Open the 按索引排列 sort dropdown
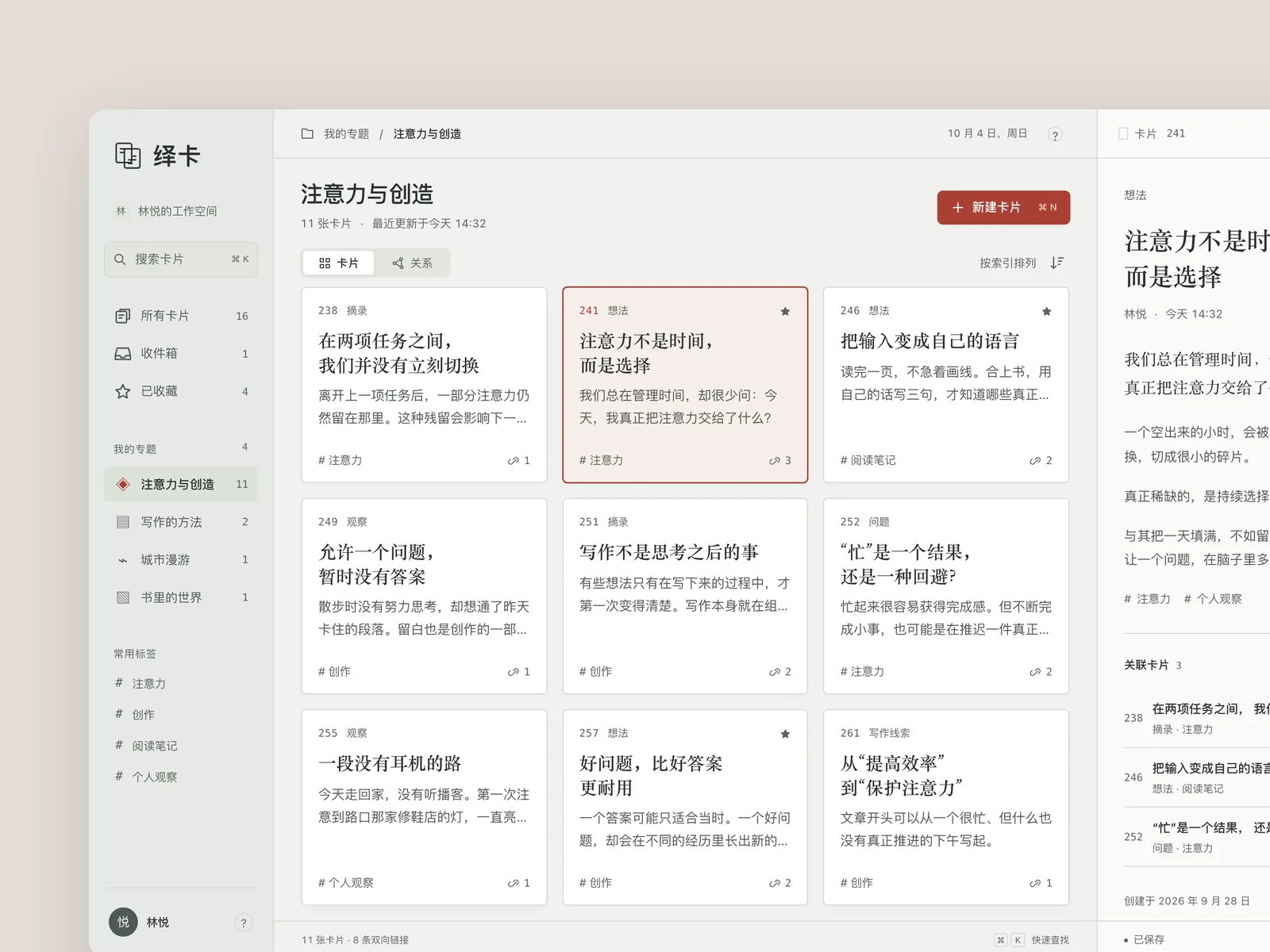This screenshot has height=952, width=1270. 1021,263
